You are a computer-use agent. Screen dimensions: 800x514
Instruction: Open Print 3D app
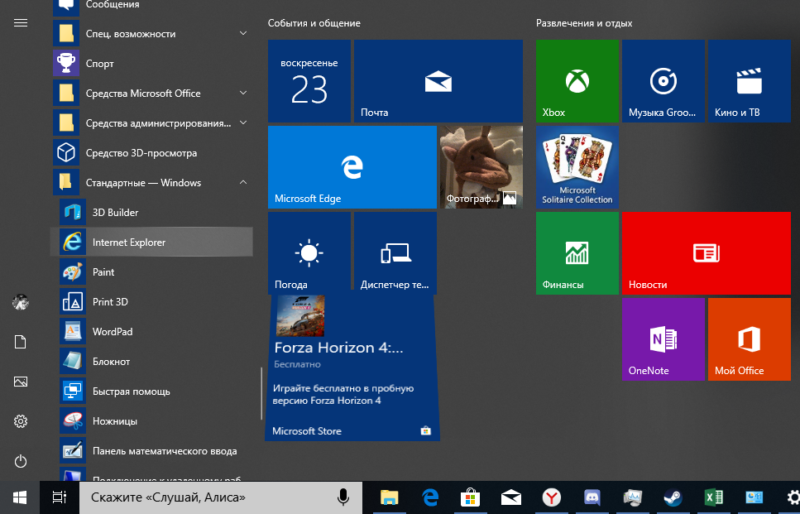pyautogui.click(x=152, y=302)
